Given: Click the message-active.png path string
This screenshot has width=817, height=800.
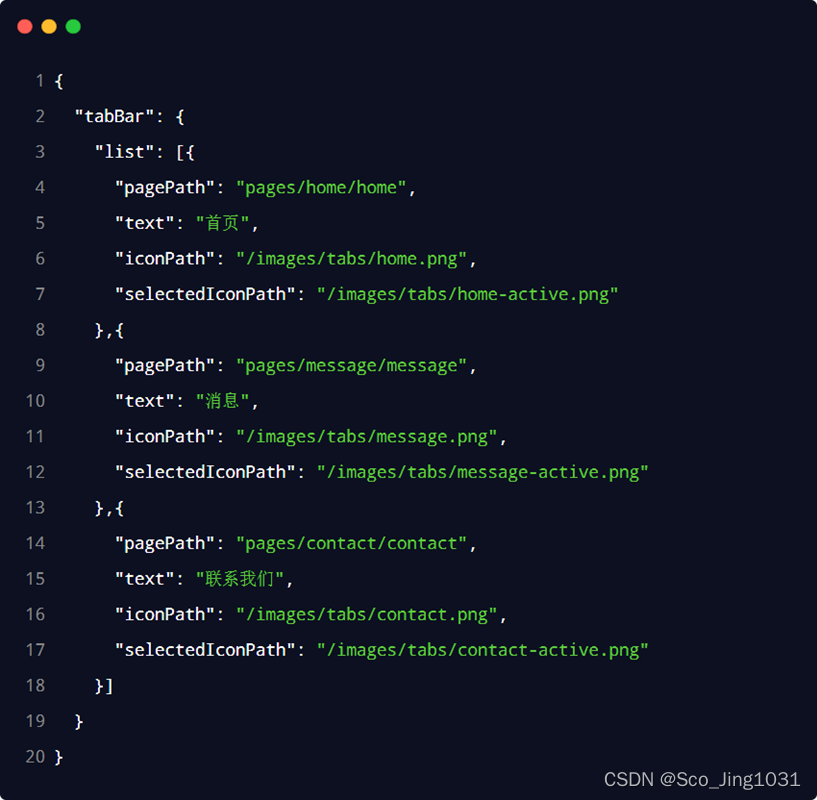Looking at the screenshot, I should click(x=482, y=472).
